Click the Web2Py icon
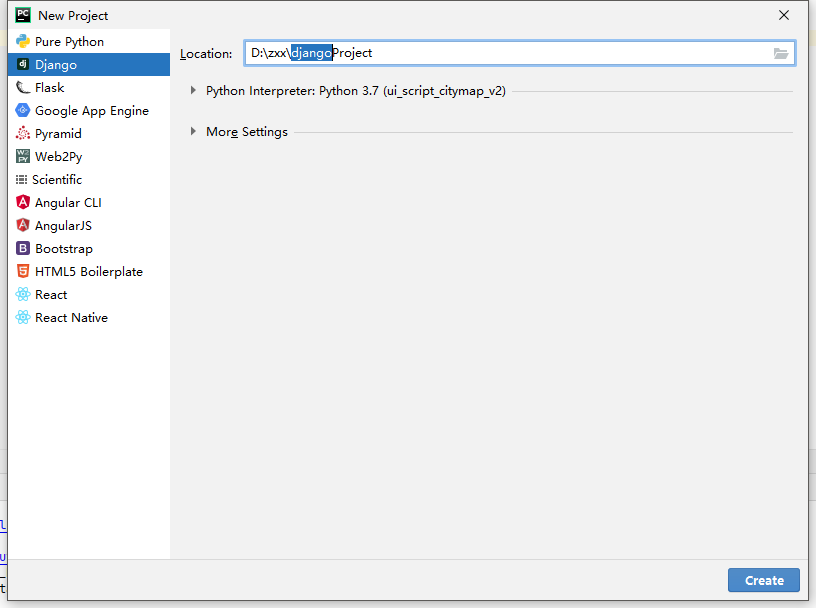This screenshot has width=816, height=608. click(23, 156)
